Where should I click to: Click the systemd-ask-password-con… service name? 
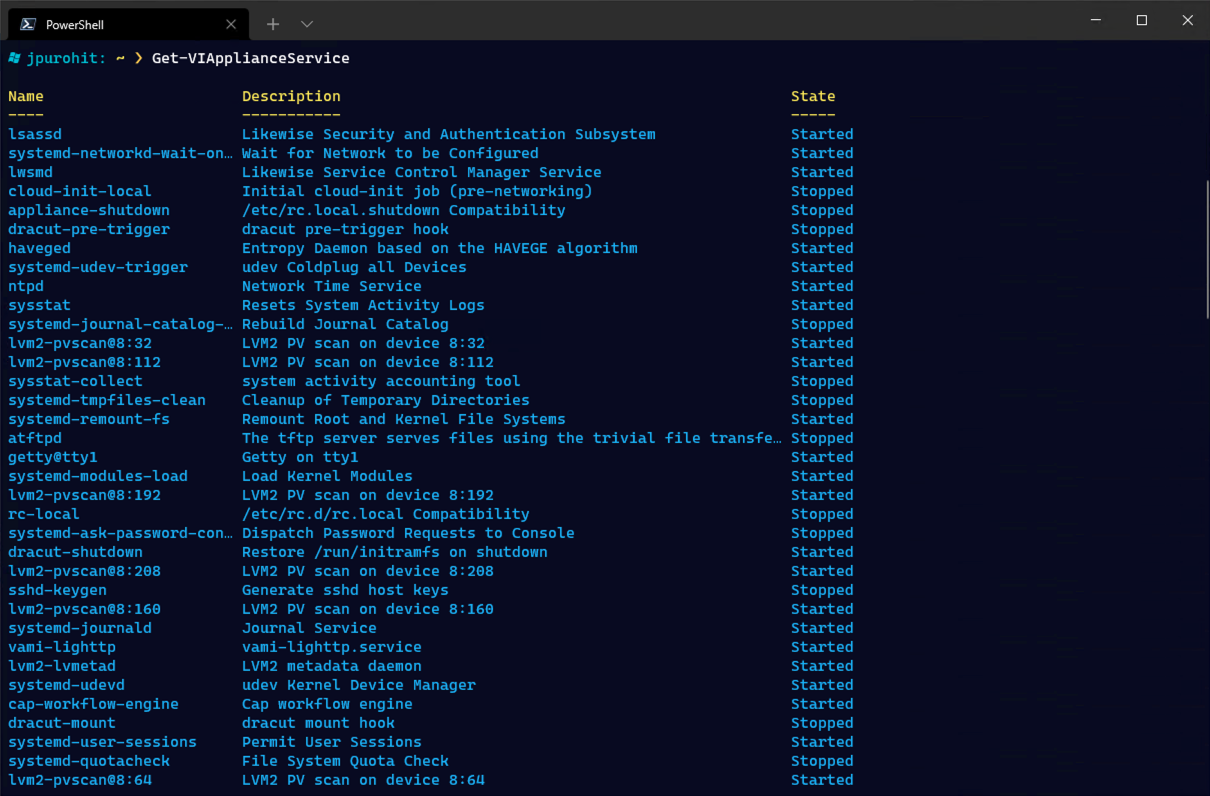click(x=120, y=533)
